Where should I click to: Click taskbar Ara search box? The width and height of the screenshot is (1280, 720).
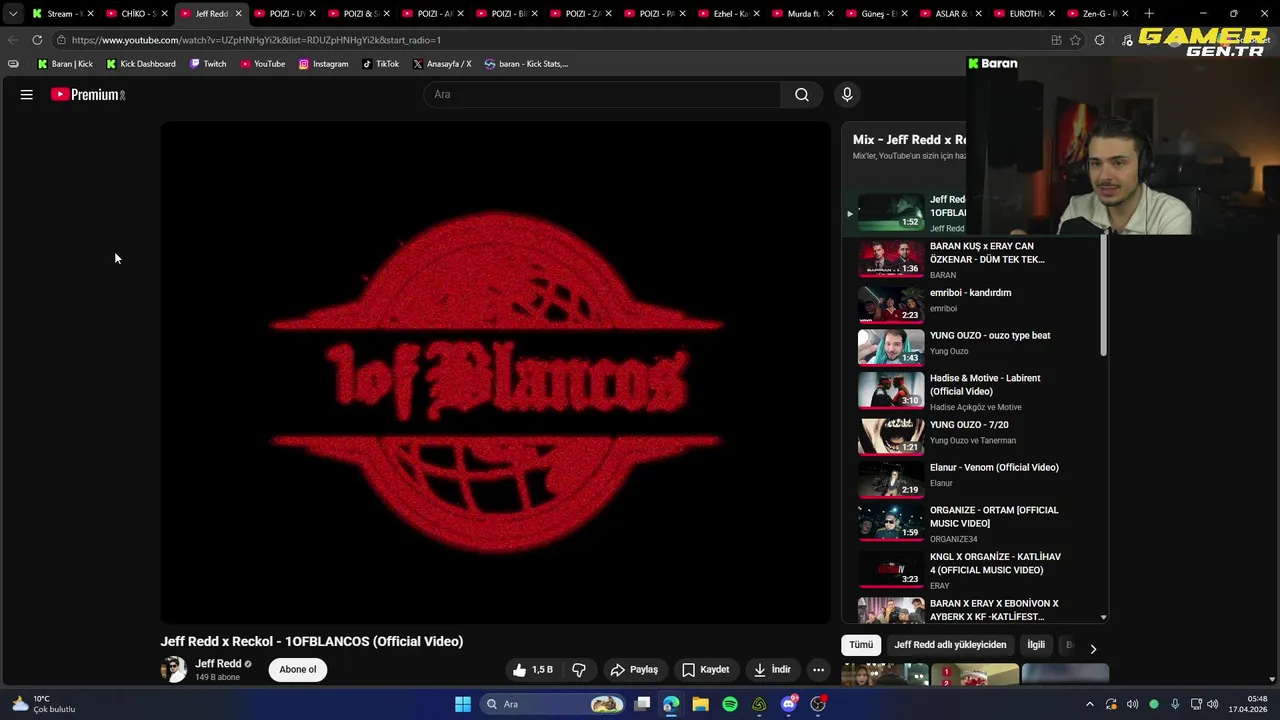click(553, 704)
